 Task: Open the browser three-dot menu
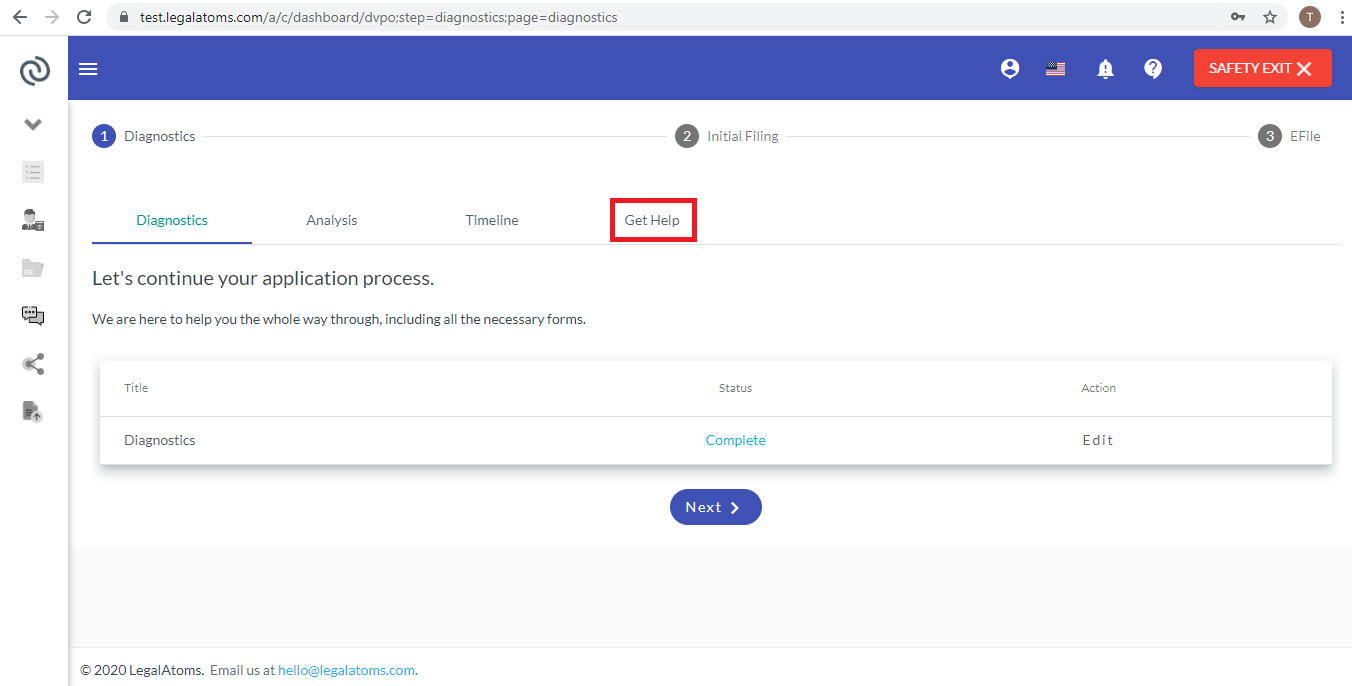click(1341, 17)
